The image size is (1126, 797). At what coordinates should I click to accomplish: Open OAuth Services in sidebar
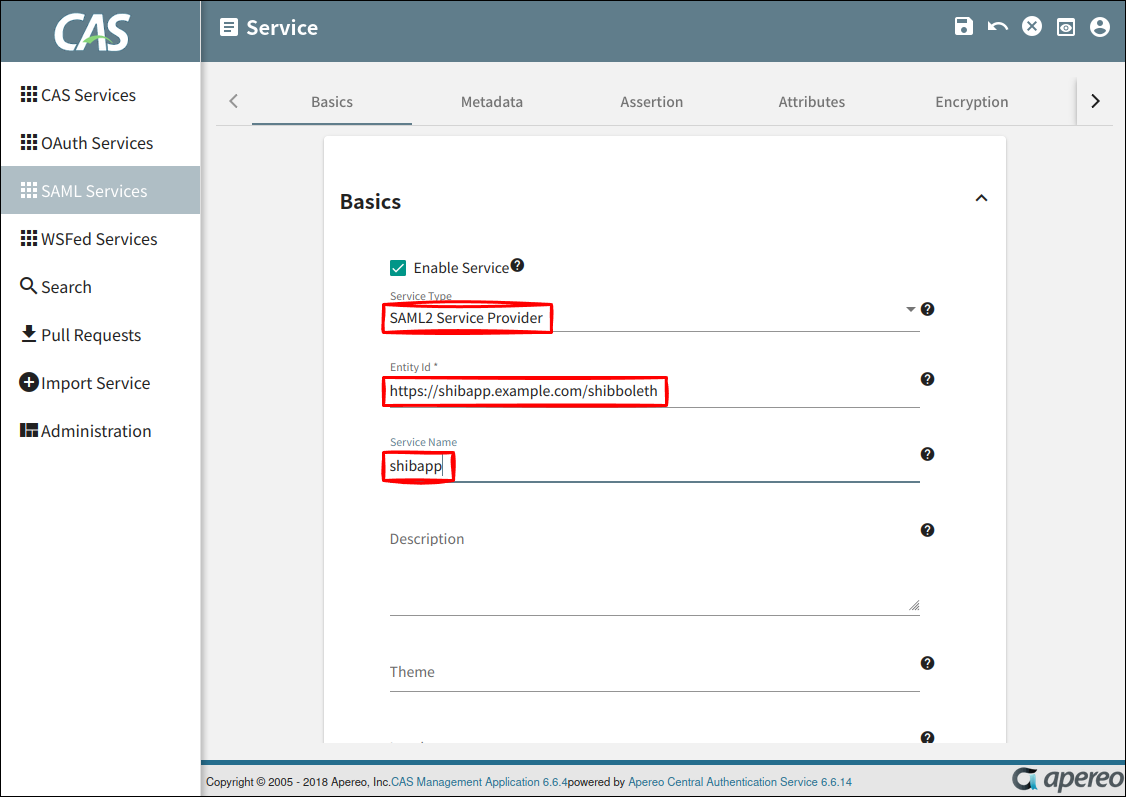[x=97, y=143]
